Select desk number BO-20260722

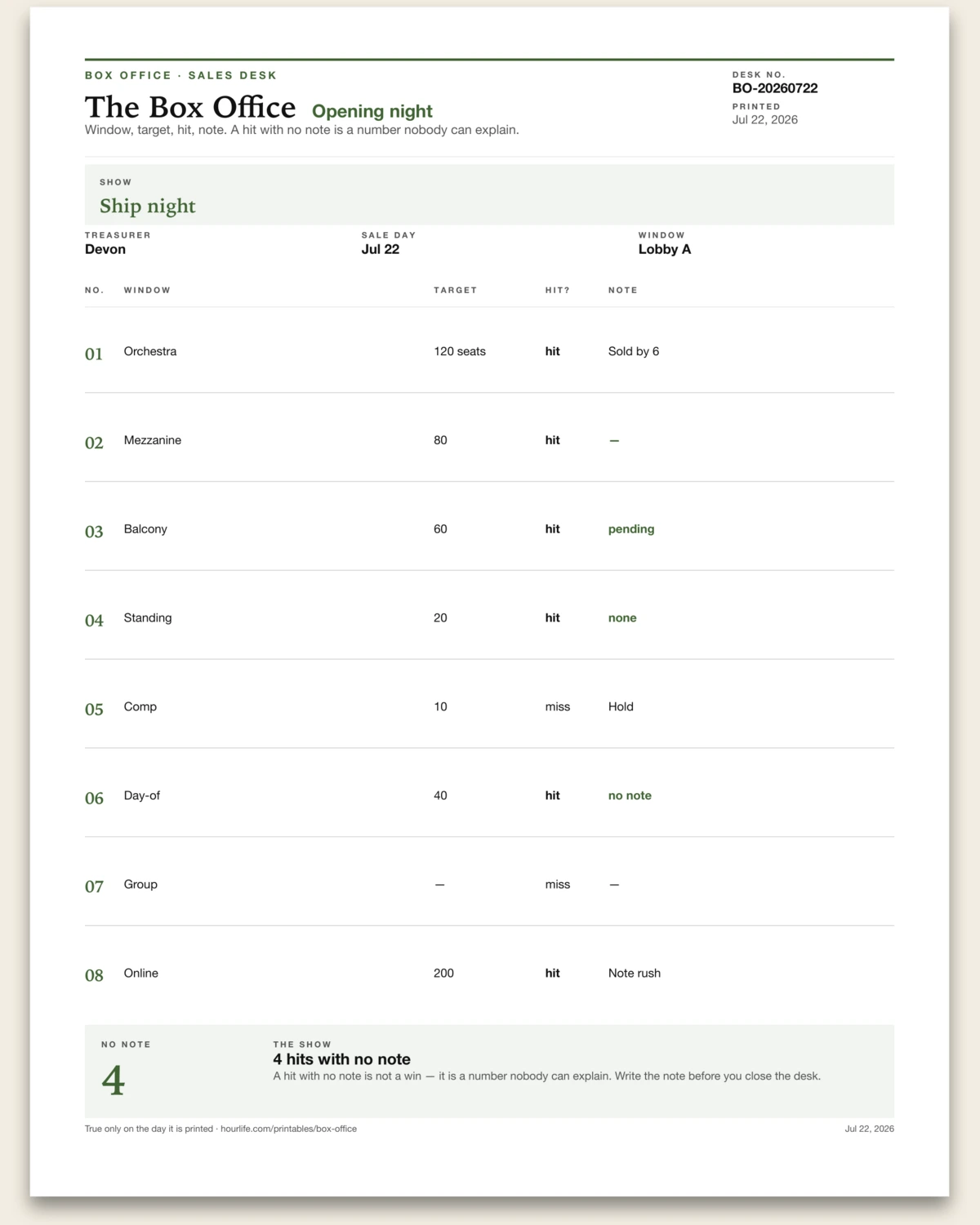[775, 88]
